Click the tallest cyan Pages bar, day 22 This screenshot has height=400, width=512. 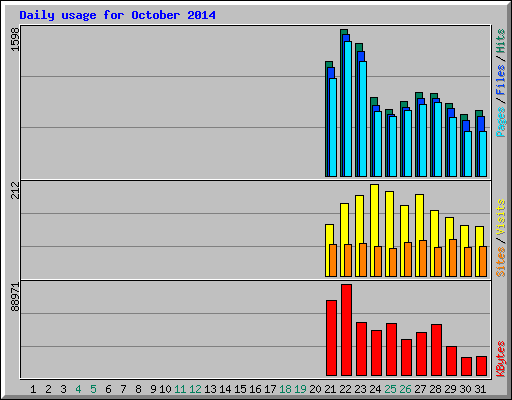coord(348,109)
